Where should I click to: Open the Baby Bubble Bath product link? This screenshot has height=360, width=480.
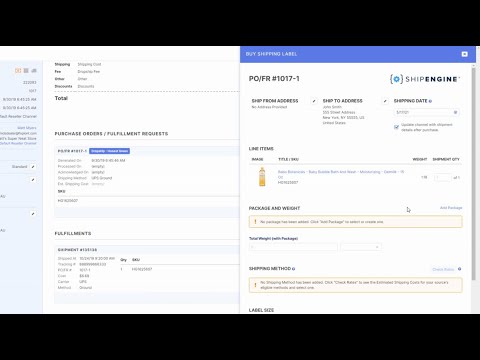pyautogui.click(x=341, y=174)
